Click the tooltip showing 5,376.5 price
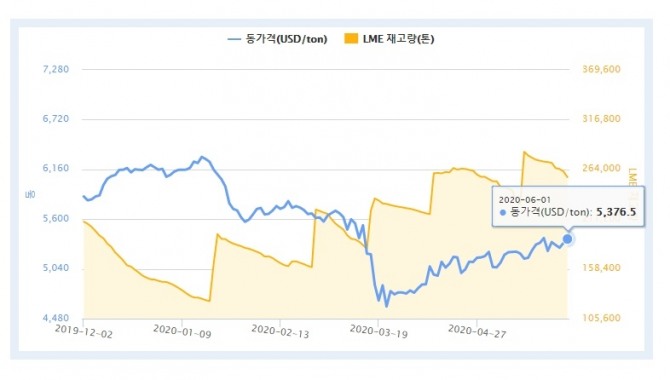The height and width of the screenshot is (380, 670). [x=568, y=206]
